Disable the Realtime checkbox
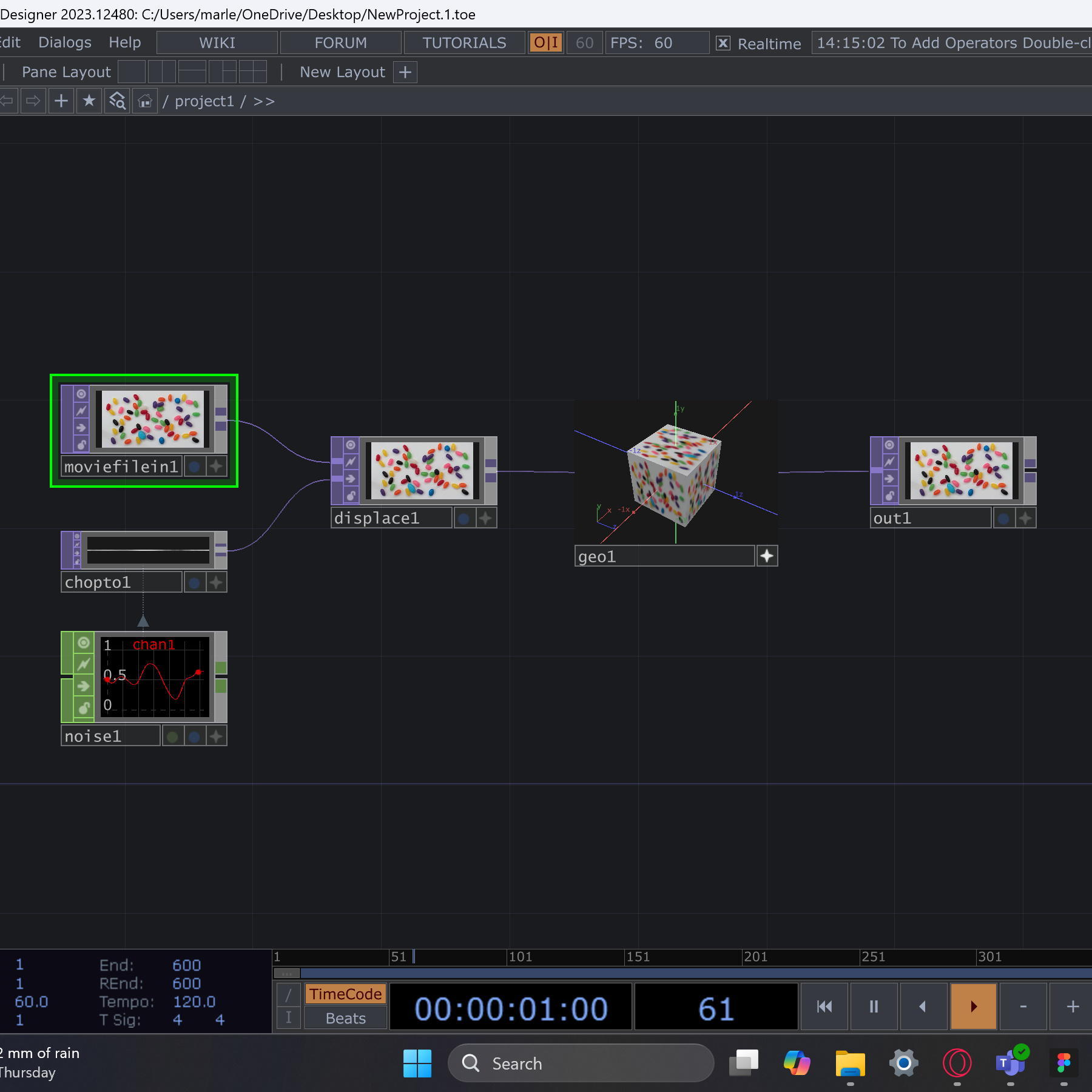Screen dimensions: 1092x1092 (723, 43)
